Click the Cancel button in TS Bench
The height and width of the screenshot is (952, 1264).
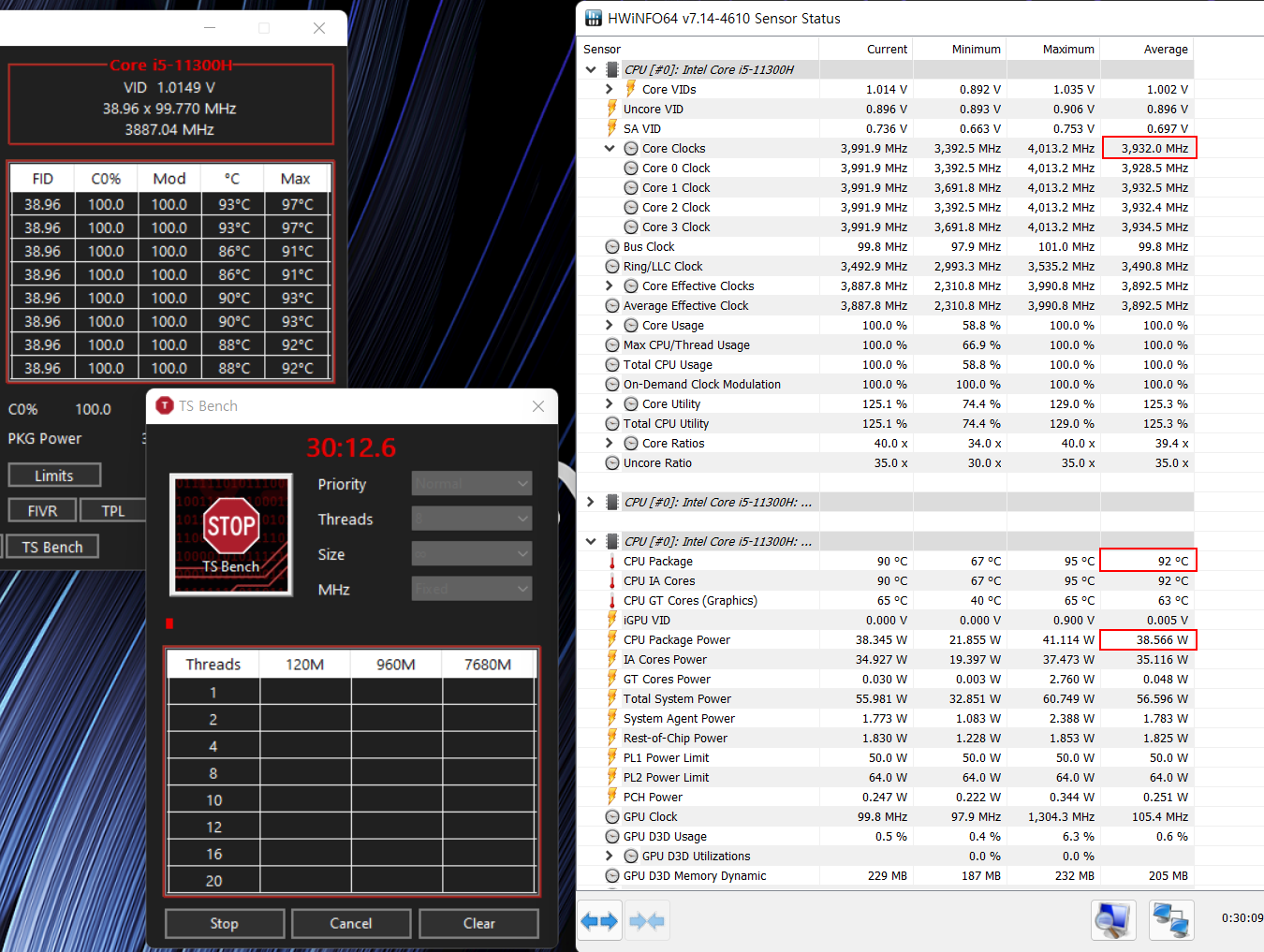351,923
